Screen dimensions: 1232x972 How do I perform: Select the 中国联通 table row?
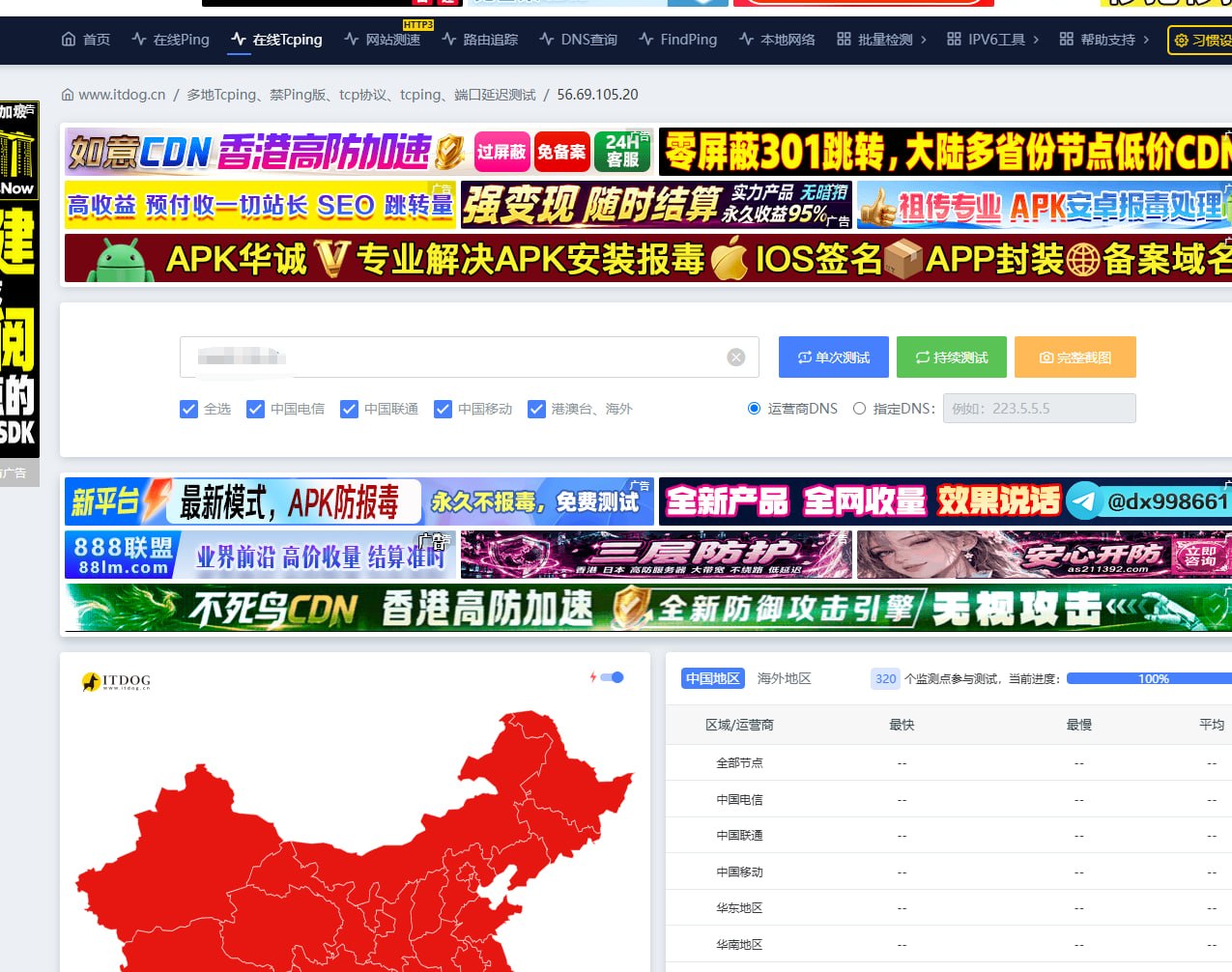tap(949, 835)
